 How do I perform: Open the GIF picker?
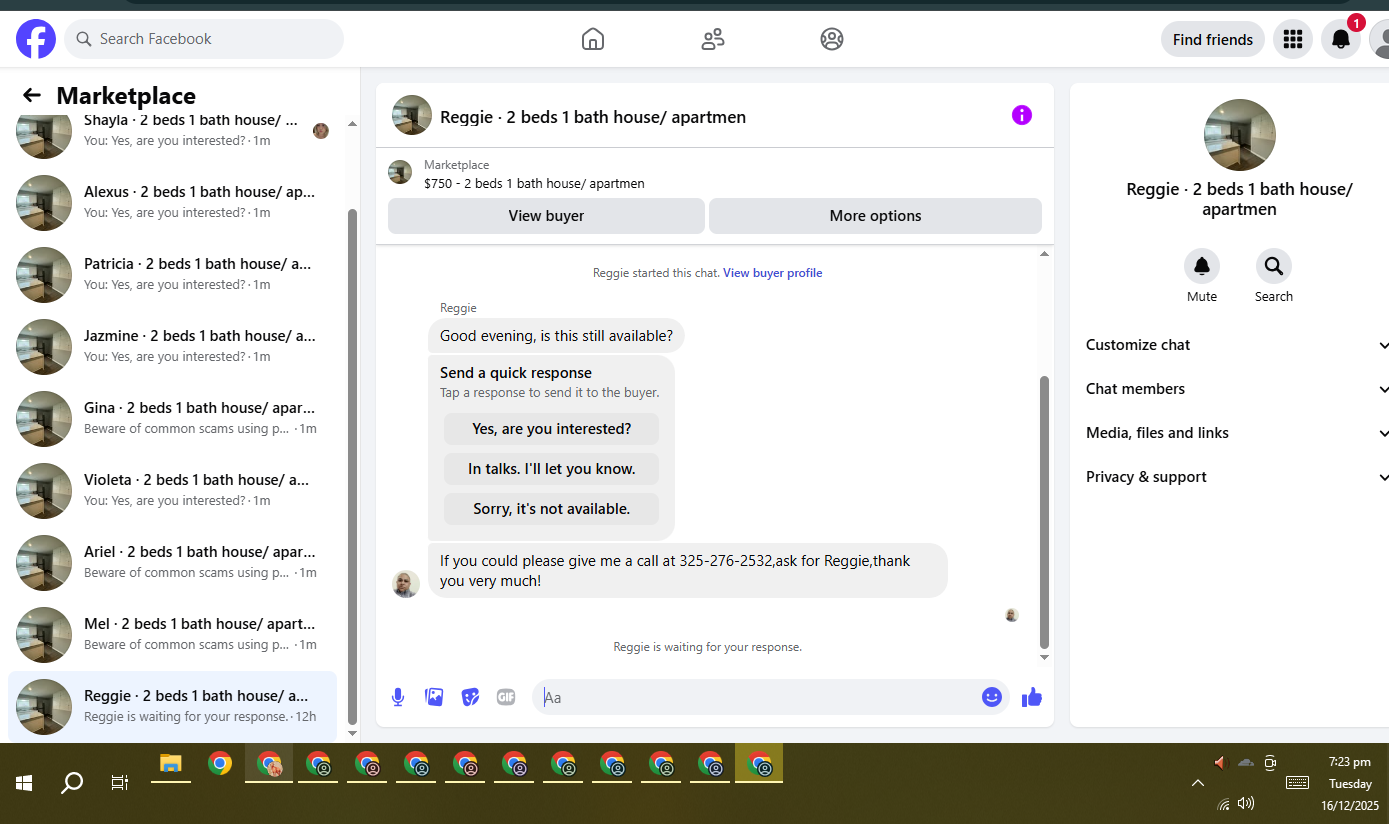[x=506, y=697]
